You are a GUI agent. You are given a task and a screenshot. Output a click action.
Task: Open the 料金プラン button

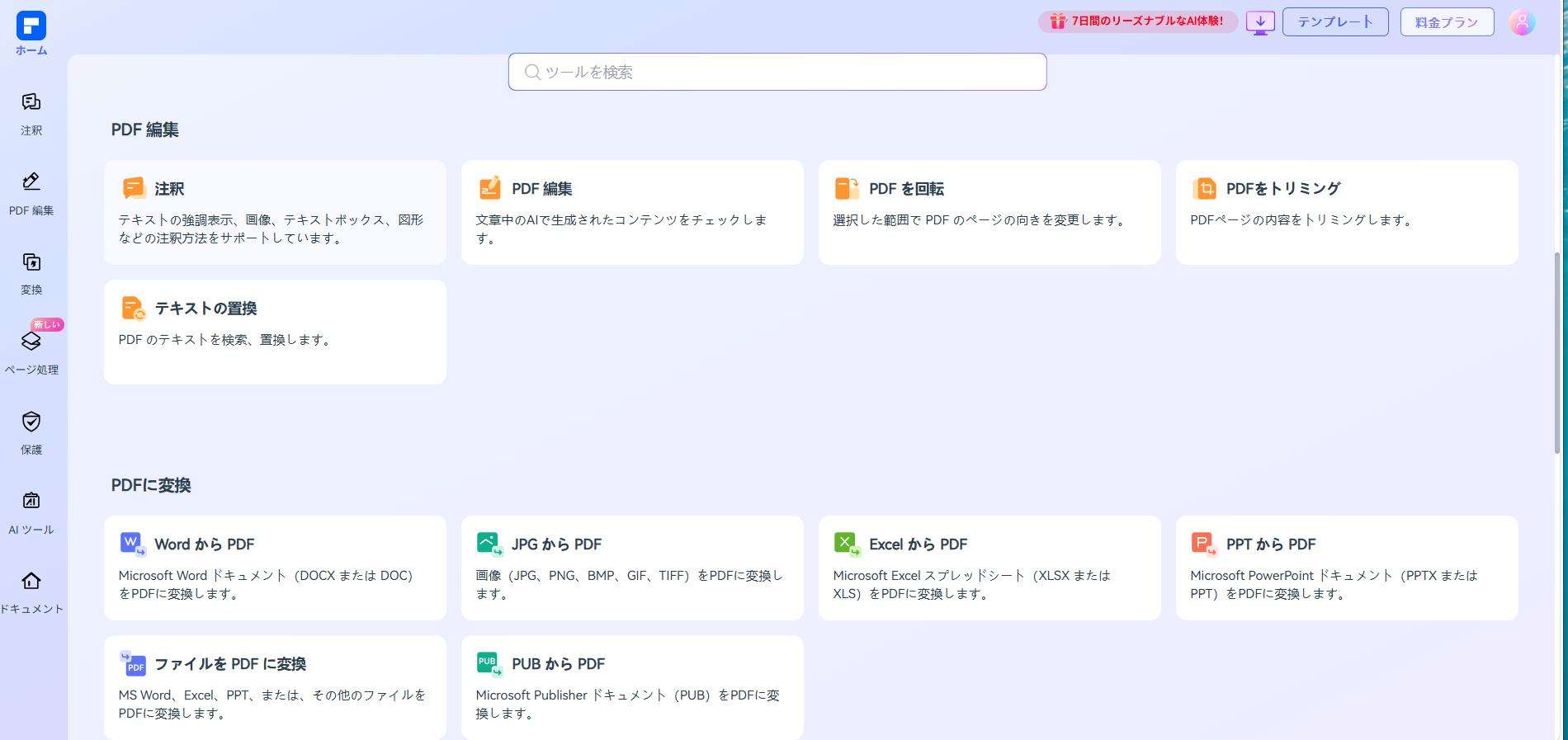coord(1447,22)
